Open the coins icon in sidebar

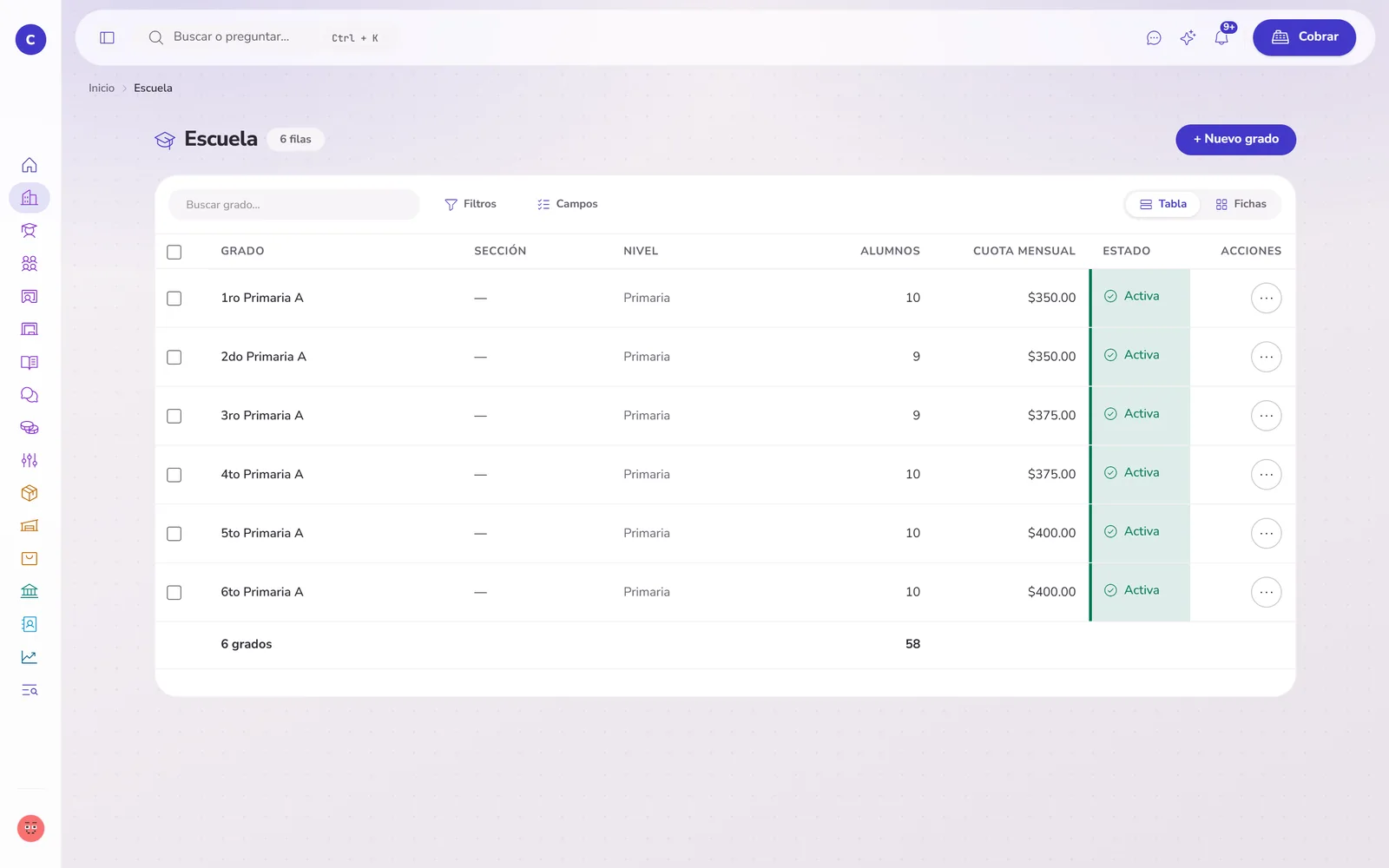30,428
